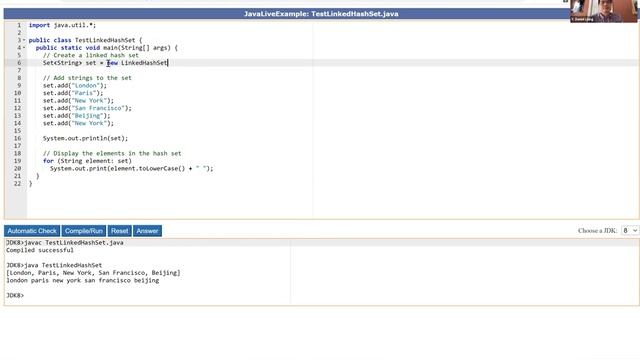The width and height of the screenshot is (640, 360).
Task: Click the javac TestLinkedHashSet.java console line
Action: pos(64,242)
